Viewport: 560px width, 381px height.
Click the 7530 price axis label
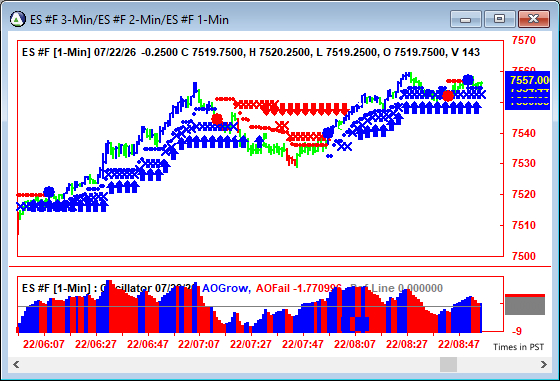(x=524, y=163)
